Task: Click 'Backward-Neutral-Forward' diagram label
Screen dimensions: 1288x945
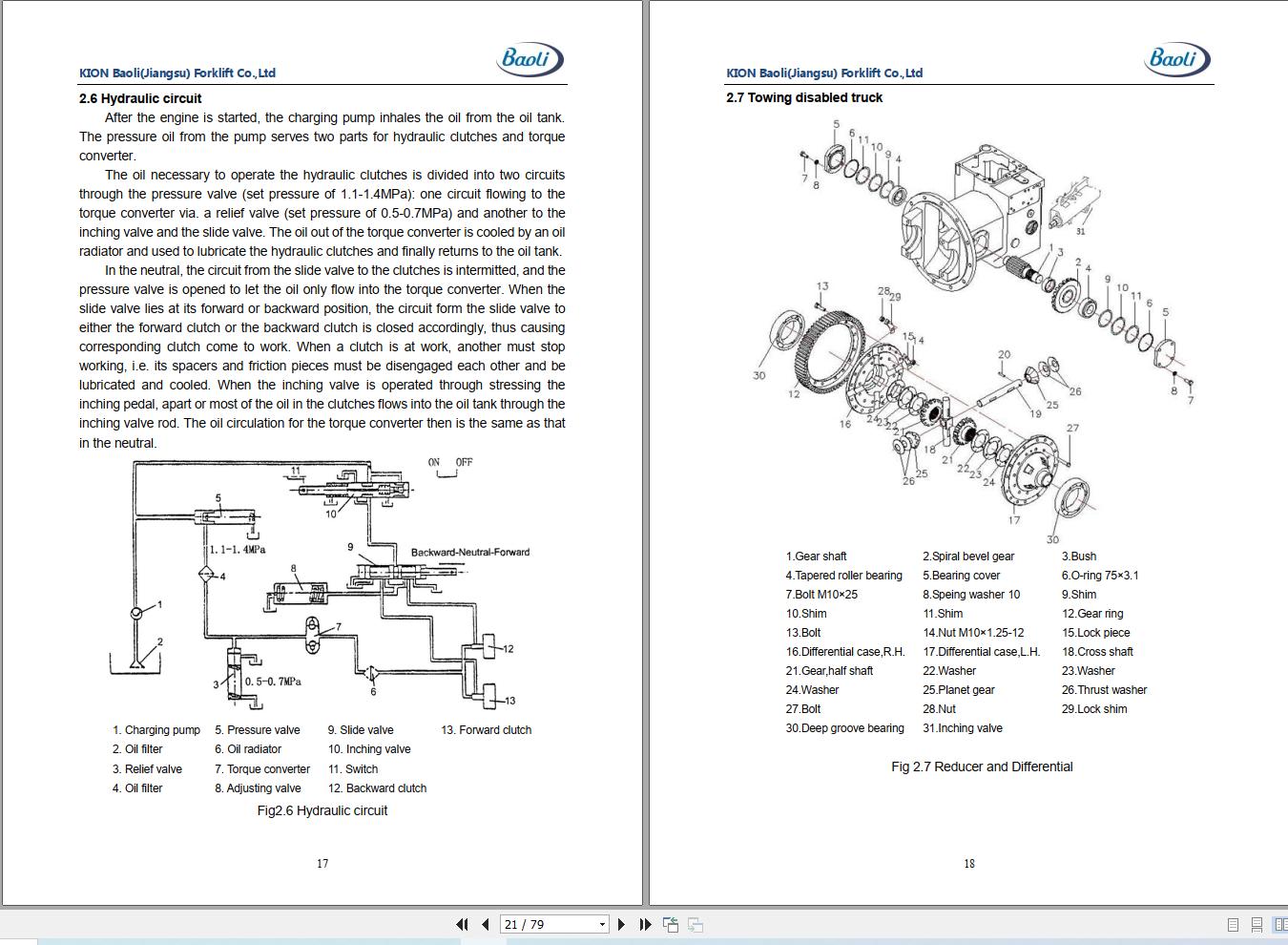Action: coord(469,552)
